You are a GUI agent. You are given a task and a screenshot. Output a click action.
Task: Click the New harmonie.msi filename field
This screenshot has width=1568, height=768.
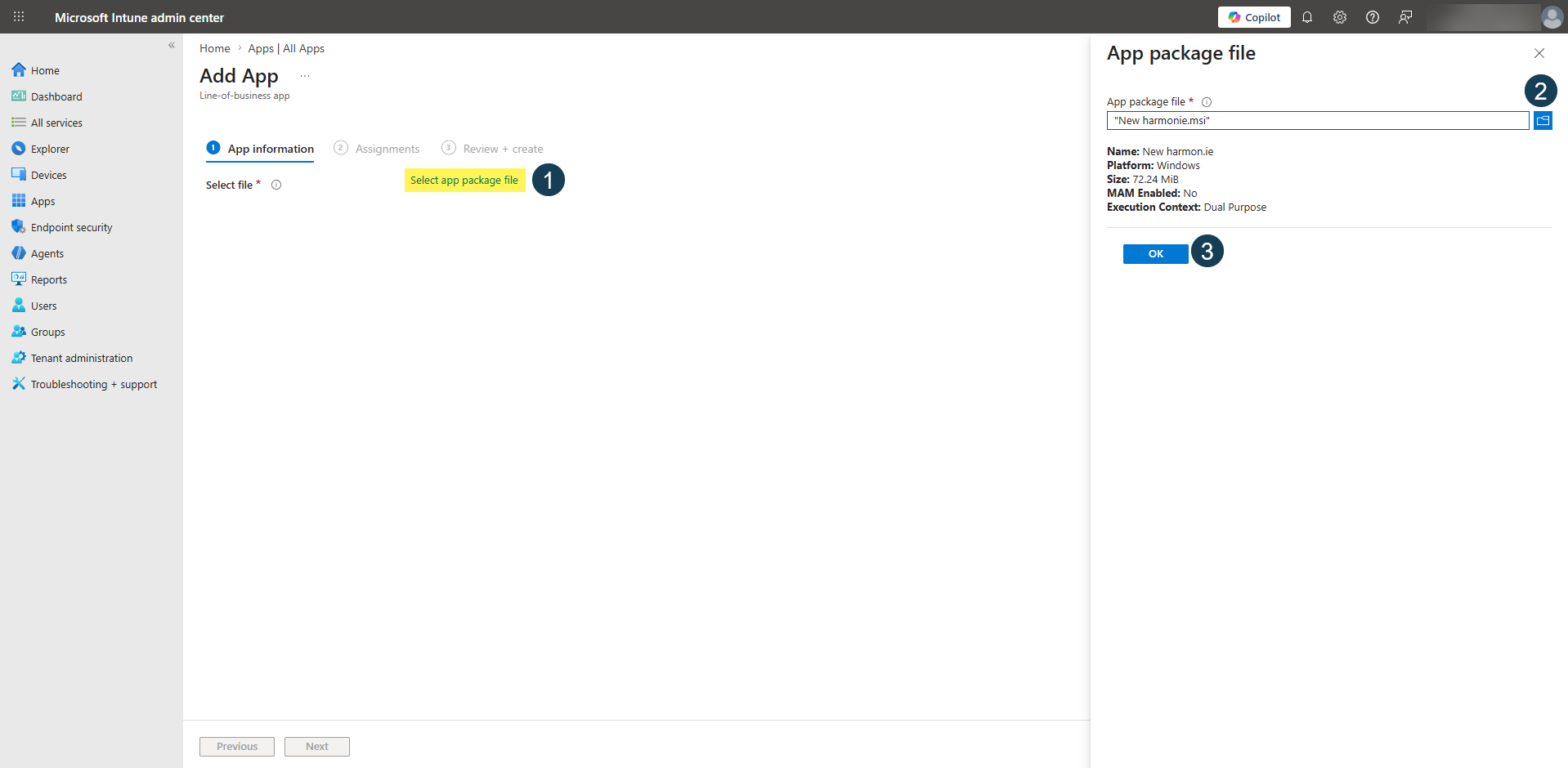tap(1316, 120)
